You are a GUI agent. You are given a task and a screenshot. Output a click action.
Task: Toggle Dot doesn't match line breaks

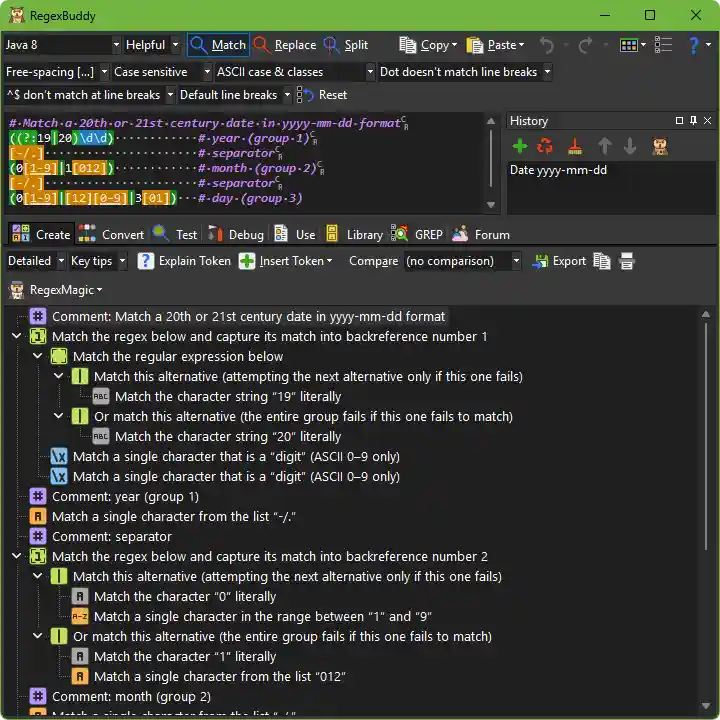coord(465,72)
